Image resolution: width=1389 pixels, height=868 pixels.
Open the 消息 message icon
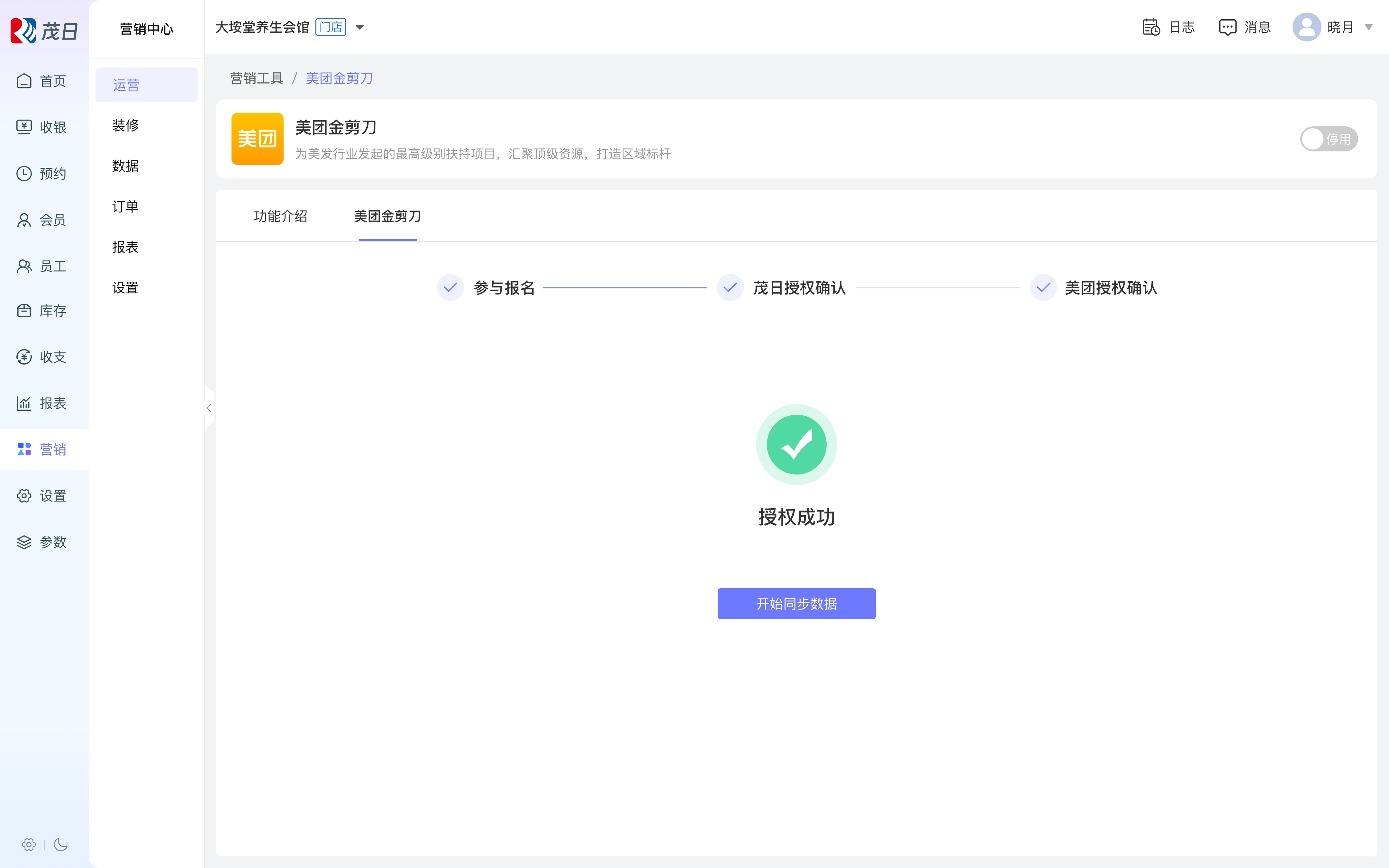(1227, 27)
